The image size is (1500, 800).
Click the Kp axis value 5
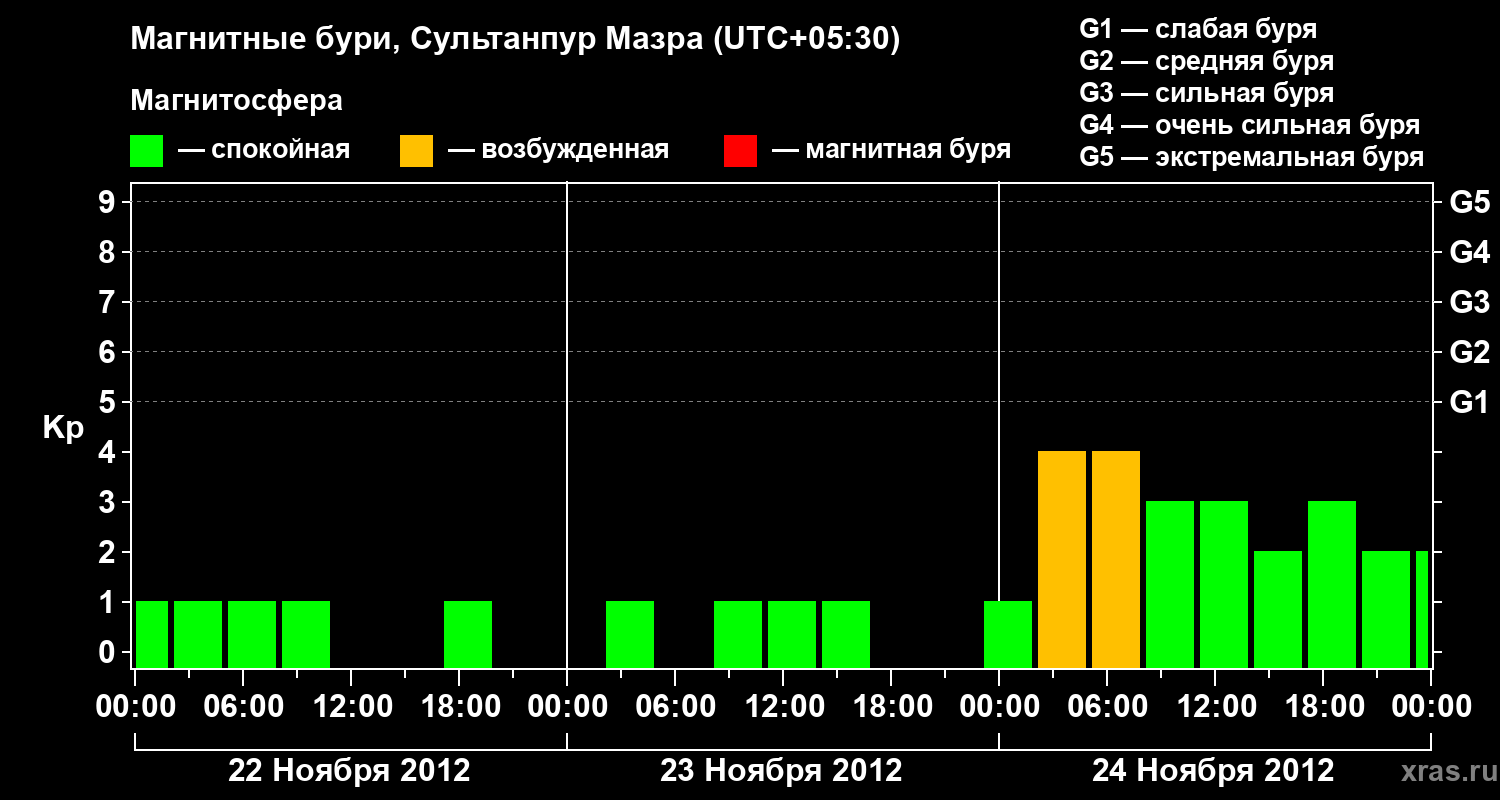[x=109, y=402]
